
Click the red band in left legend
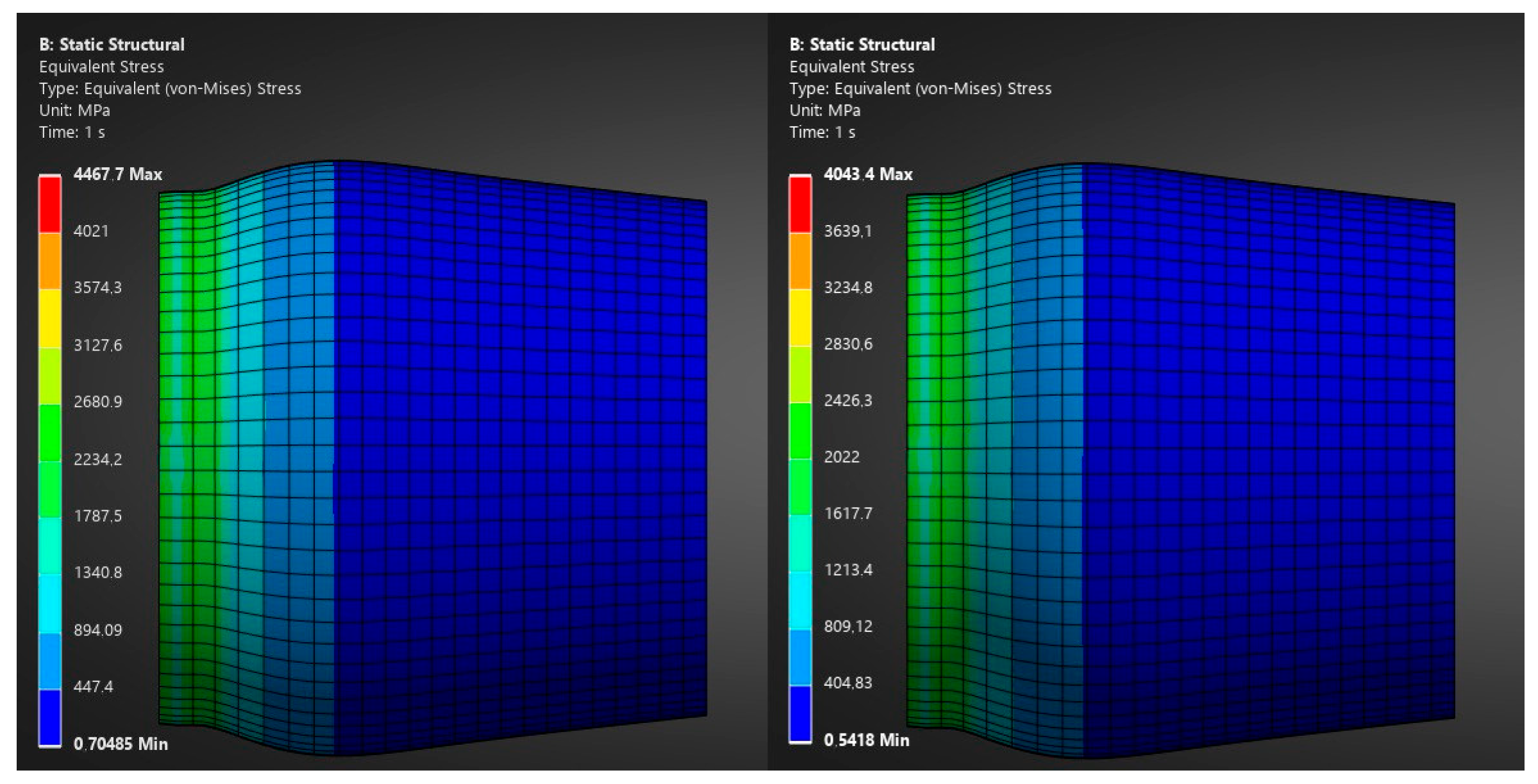point(50,204)
